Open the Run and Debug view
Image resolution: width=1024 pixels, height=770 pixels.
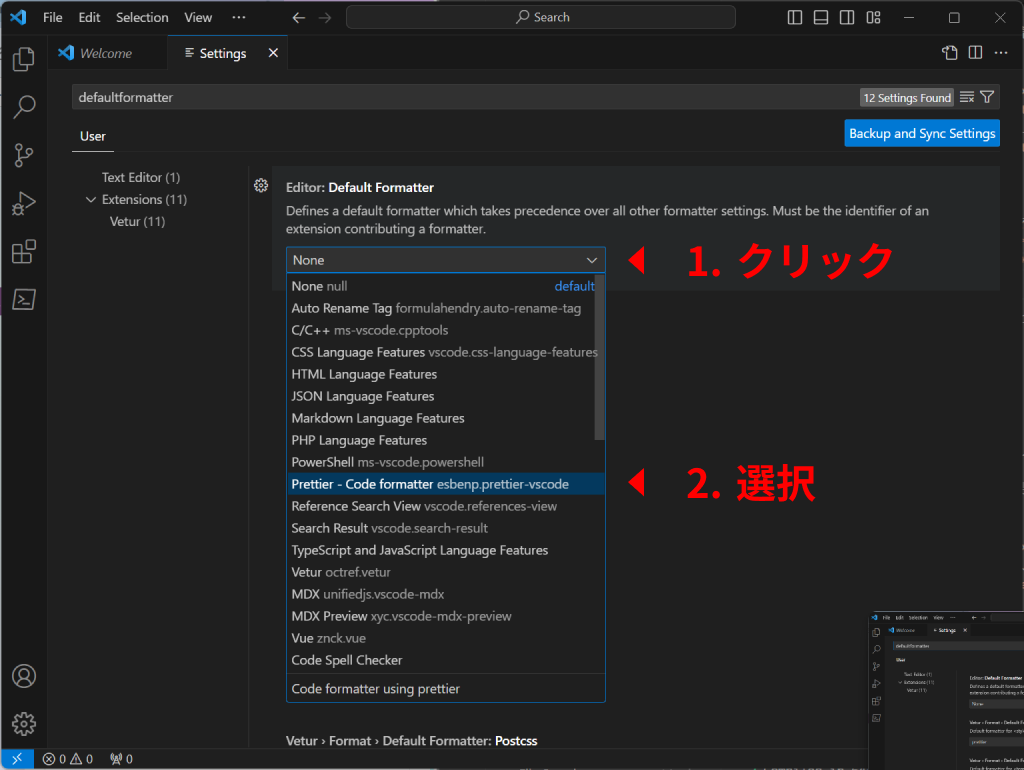point(24,203)
